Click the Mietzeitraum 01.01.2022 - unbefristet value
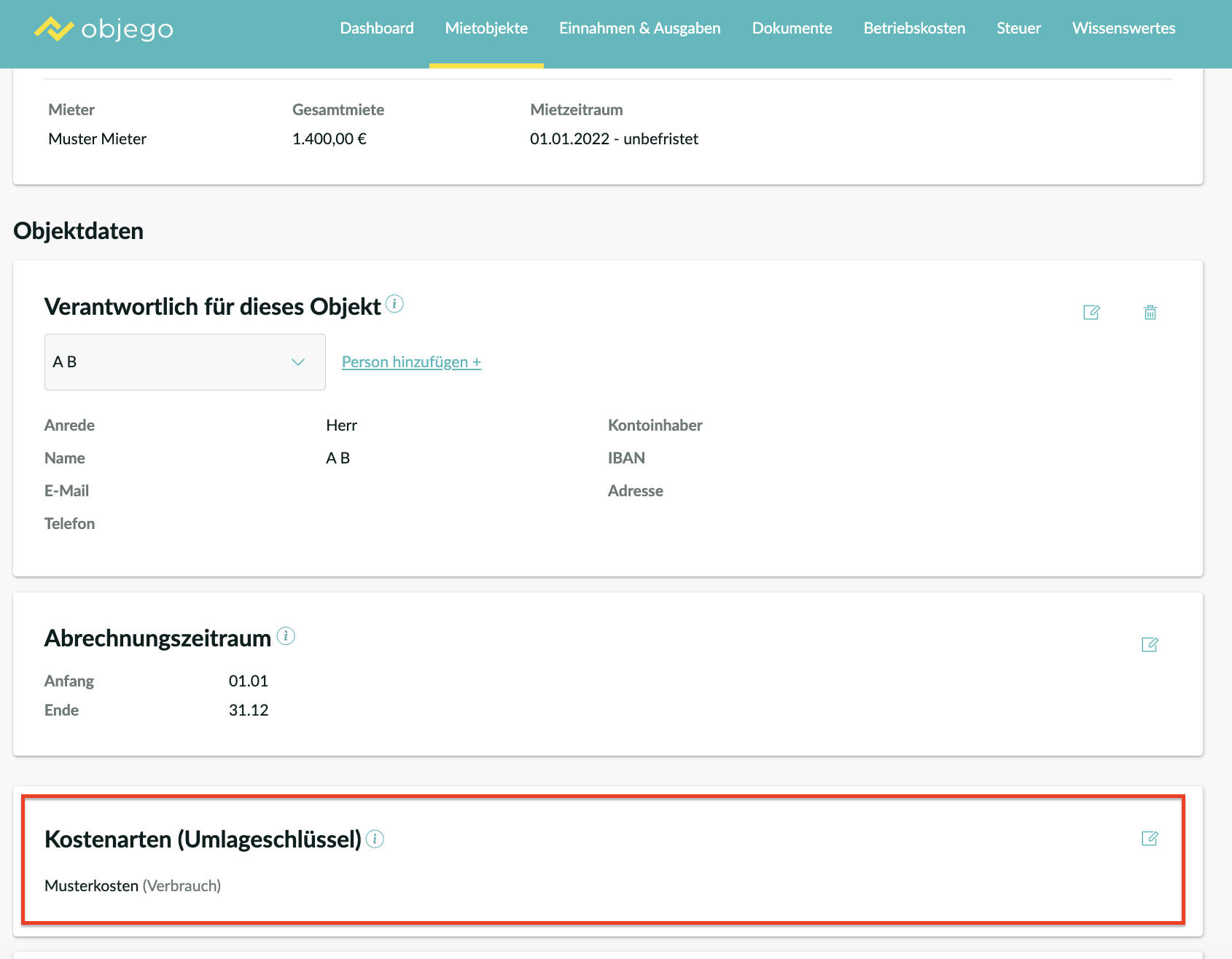The image size is (1232, 959). pyautogui.click(x=614, y=139)
